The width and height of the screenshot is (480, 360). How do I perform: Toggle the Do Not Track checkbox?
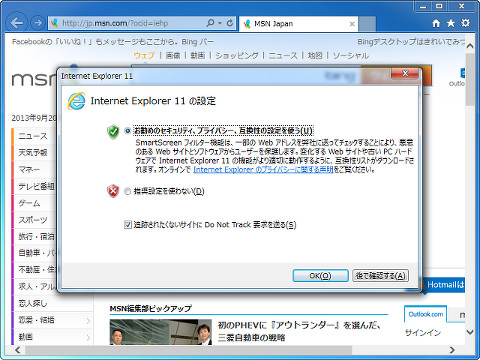tap(127, 225)
